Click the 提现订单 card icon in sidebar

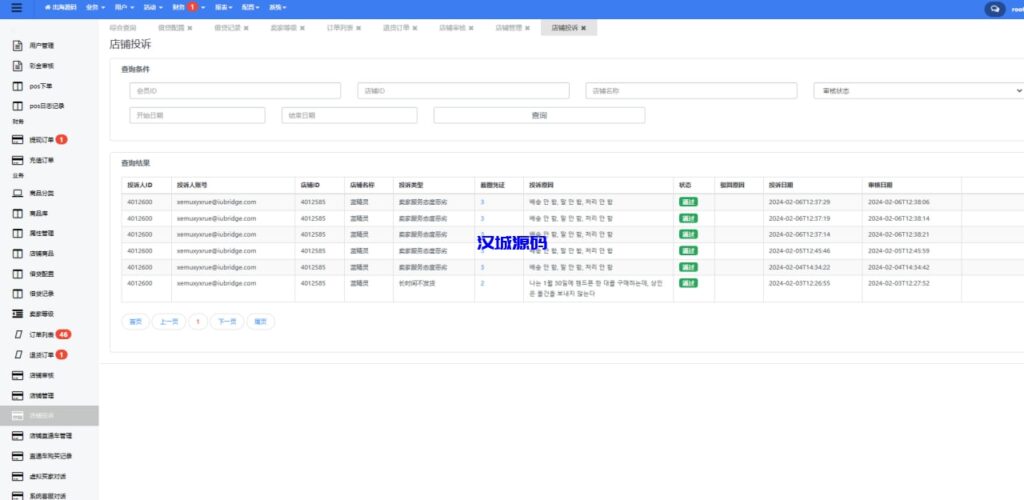(x=17, y=140)
